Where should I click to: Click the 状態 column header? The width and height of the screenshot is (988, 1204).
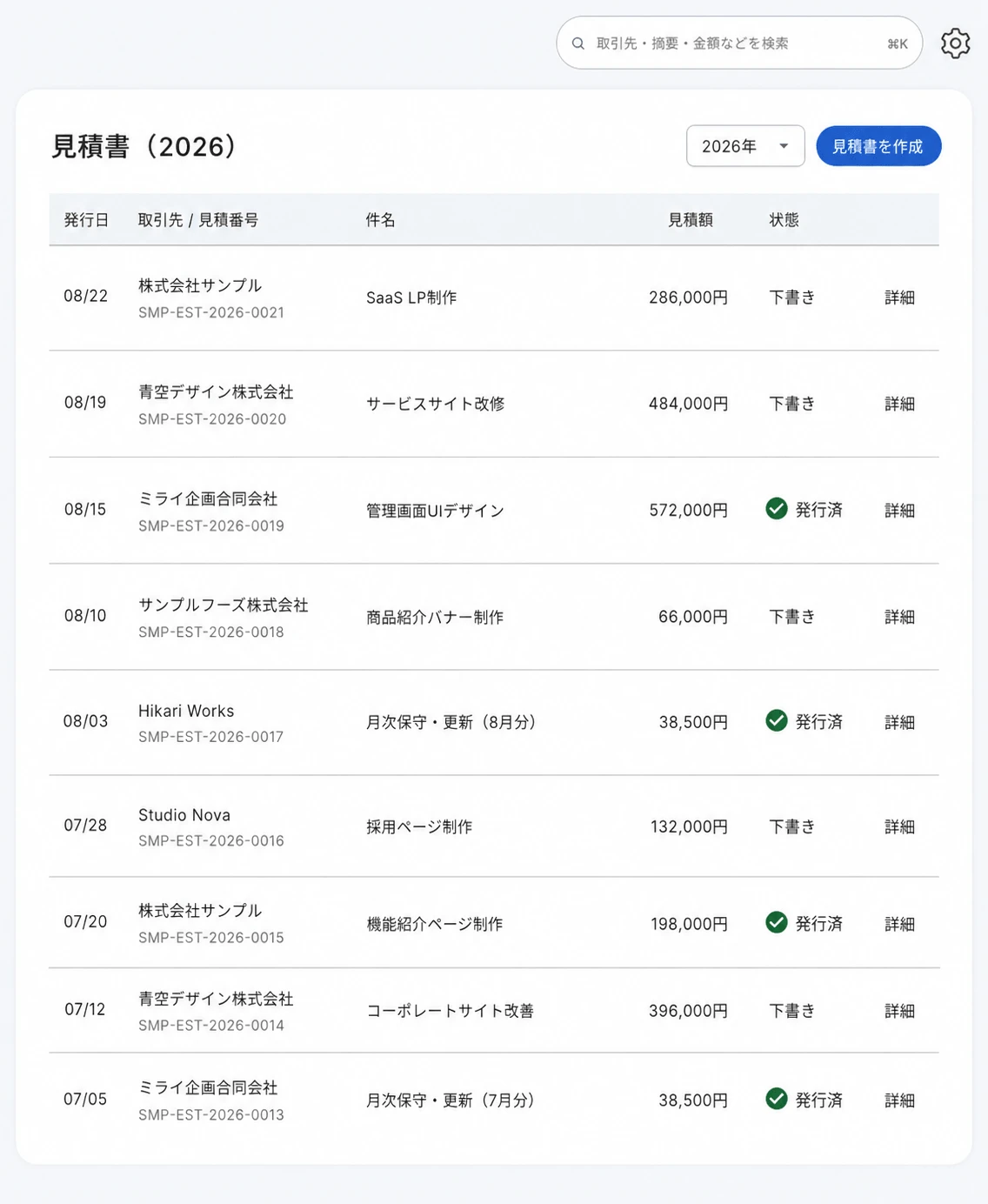point(784,220)
